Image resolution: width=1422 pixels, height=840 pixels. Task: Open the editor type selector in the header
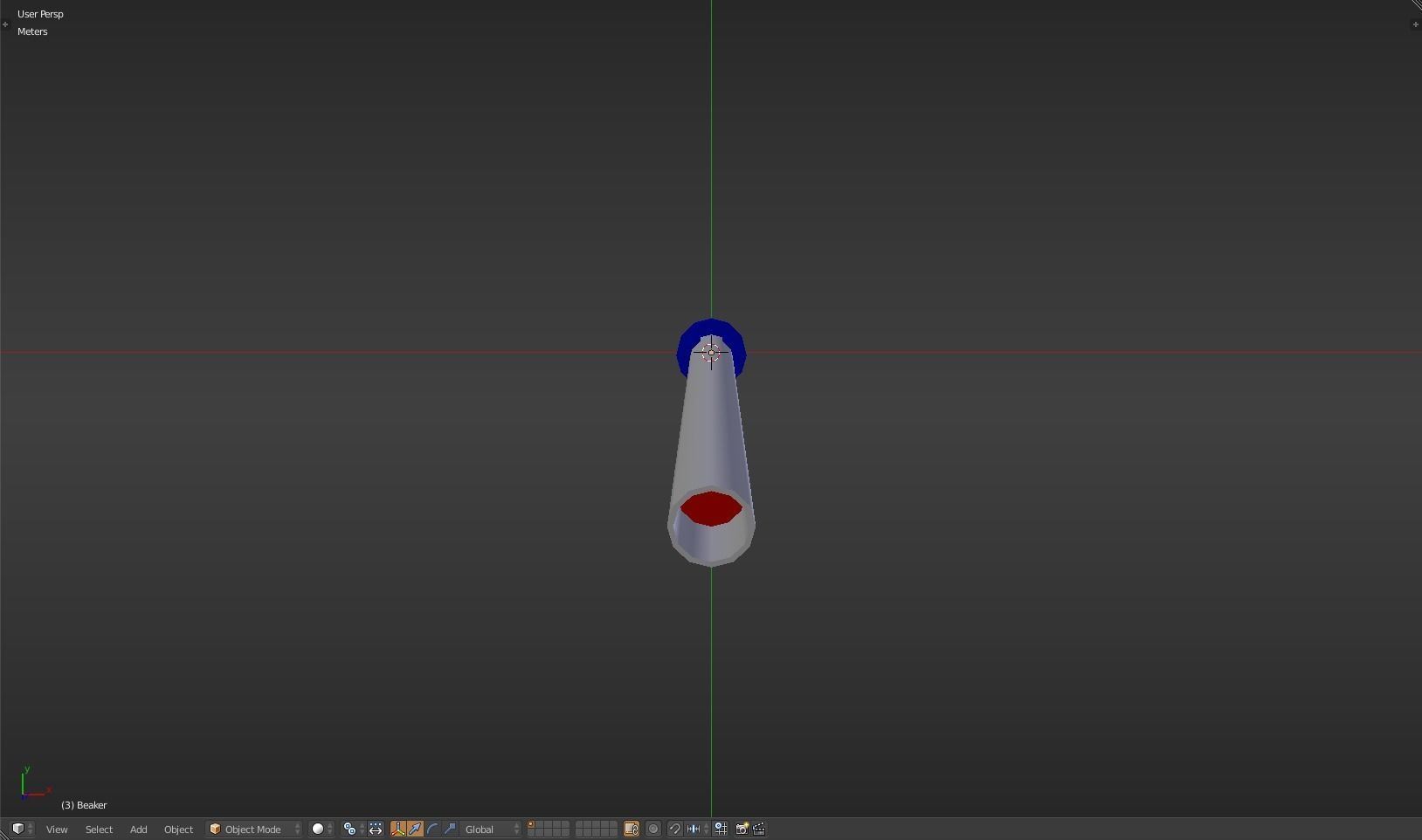22,829
